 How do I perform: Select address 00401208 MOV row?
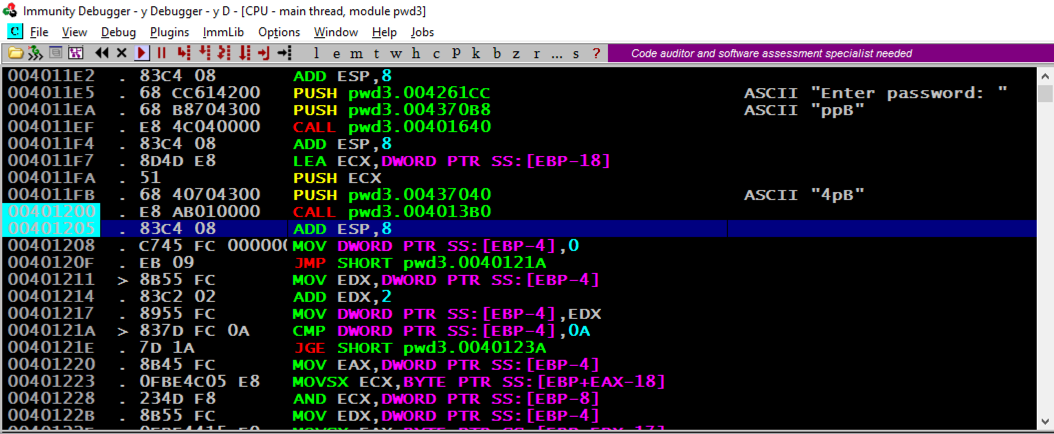coord(521,245)
